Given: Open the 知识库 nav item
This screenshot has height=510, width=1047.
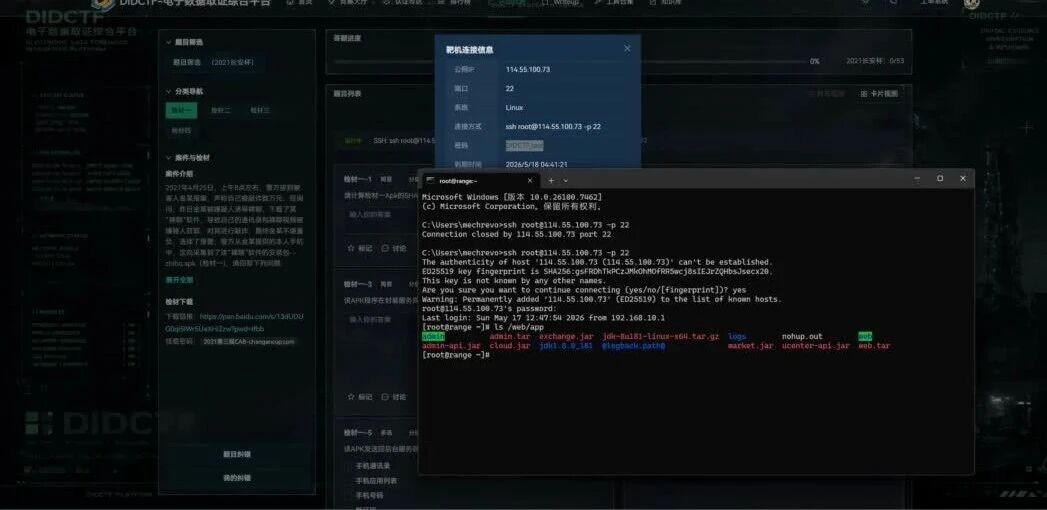Looking at the screenshot, I should tap(666, 3).
